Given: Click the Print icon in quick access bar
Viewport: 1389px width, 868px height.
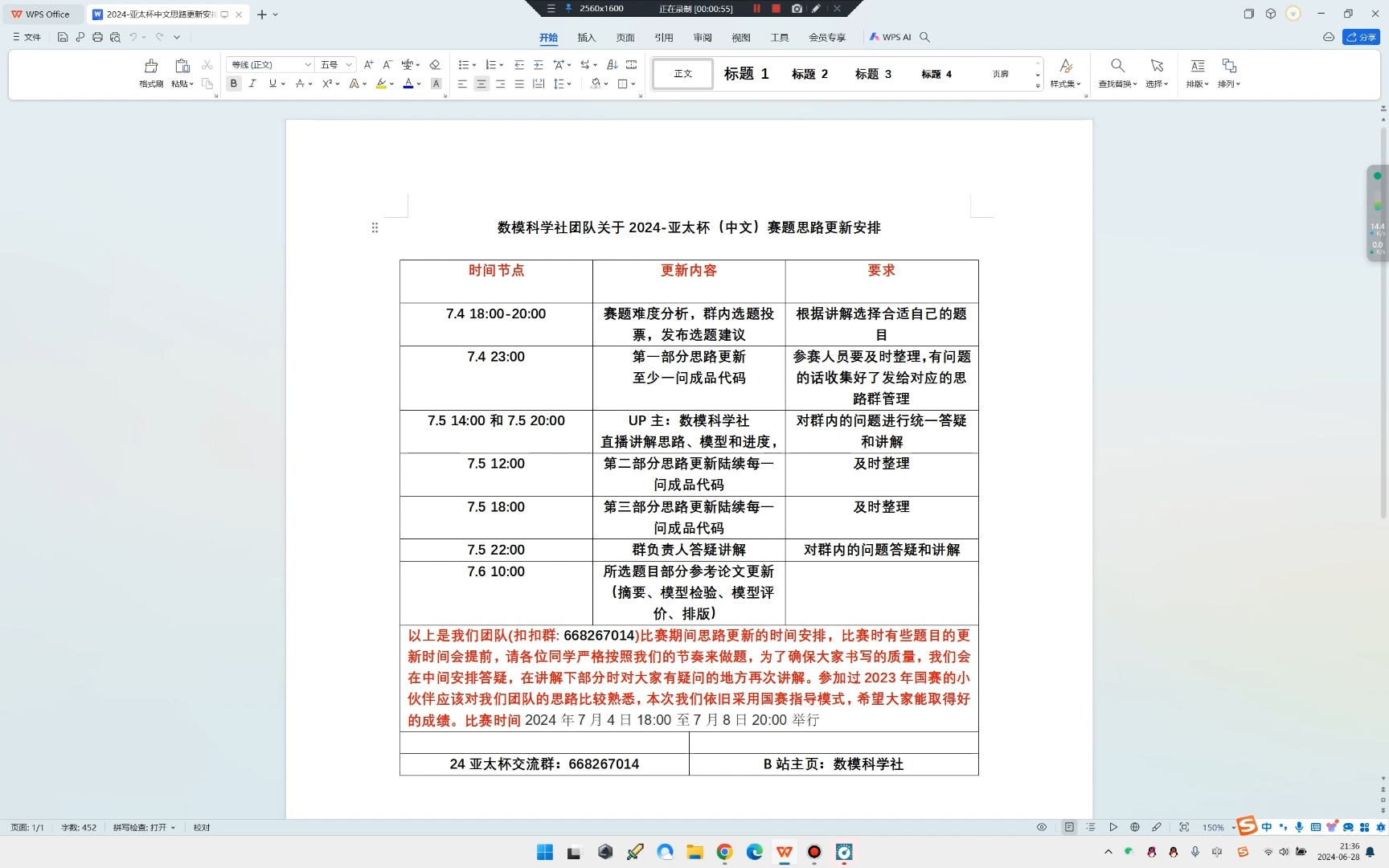Looking at the screenshot, I should click(97, 37).
